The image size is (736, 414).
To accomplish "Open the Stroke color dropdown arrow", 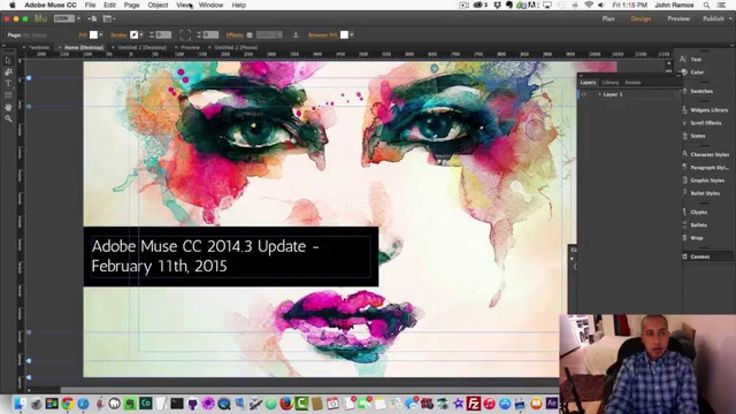I will click(x=141, y=35).
